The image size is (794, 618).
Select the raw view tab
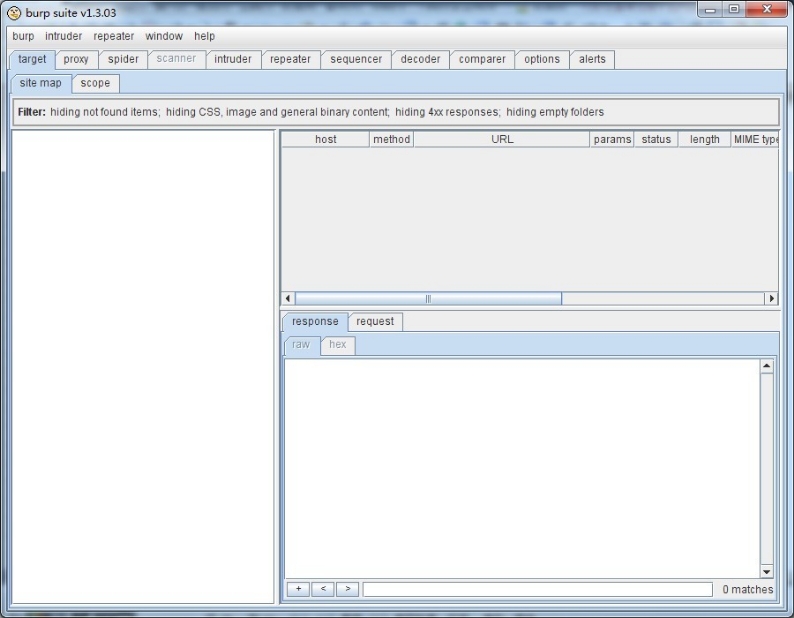point(301,345)
